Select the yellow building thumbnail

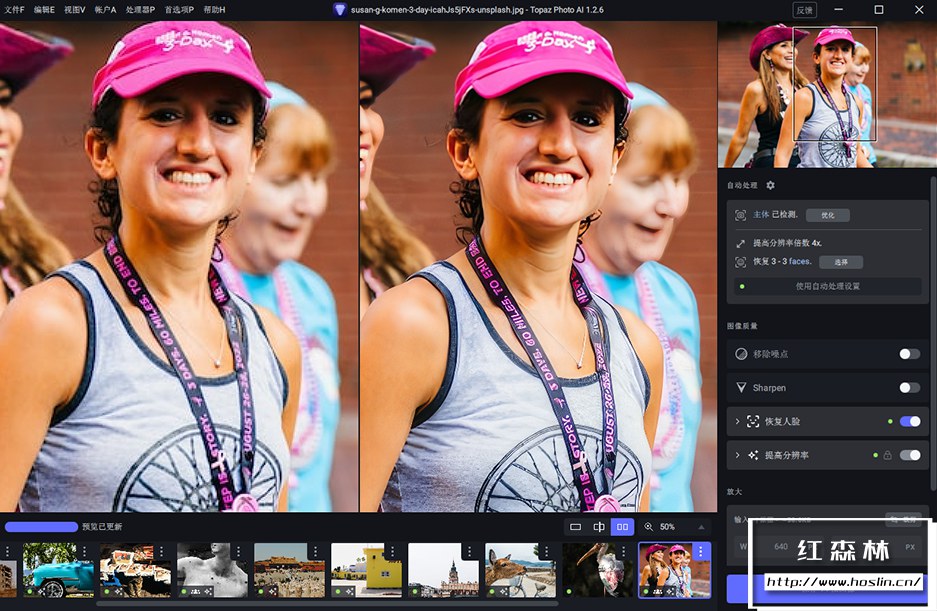pyautogui.click(x=366, y=570)
